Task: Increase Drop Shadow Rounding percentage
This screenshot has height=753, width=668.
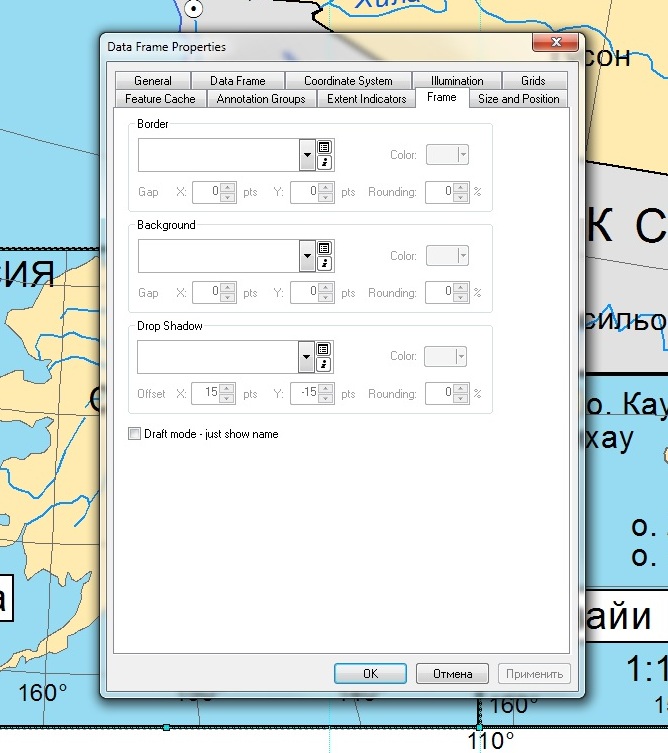Action: click(461, 389)
